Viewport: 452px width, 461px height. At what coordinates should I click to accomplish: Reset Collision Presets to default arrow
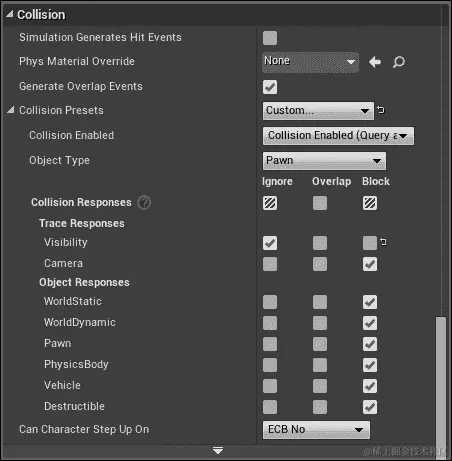tap(381, 110)
